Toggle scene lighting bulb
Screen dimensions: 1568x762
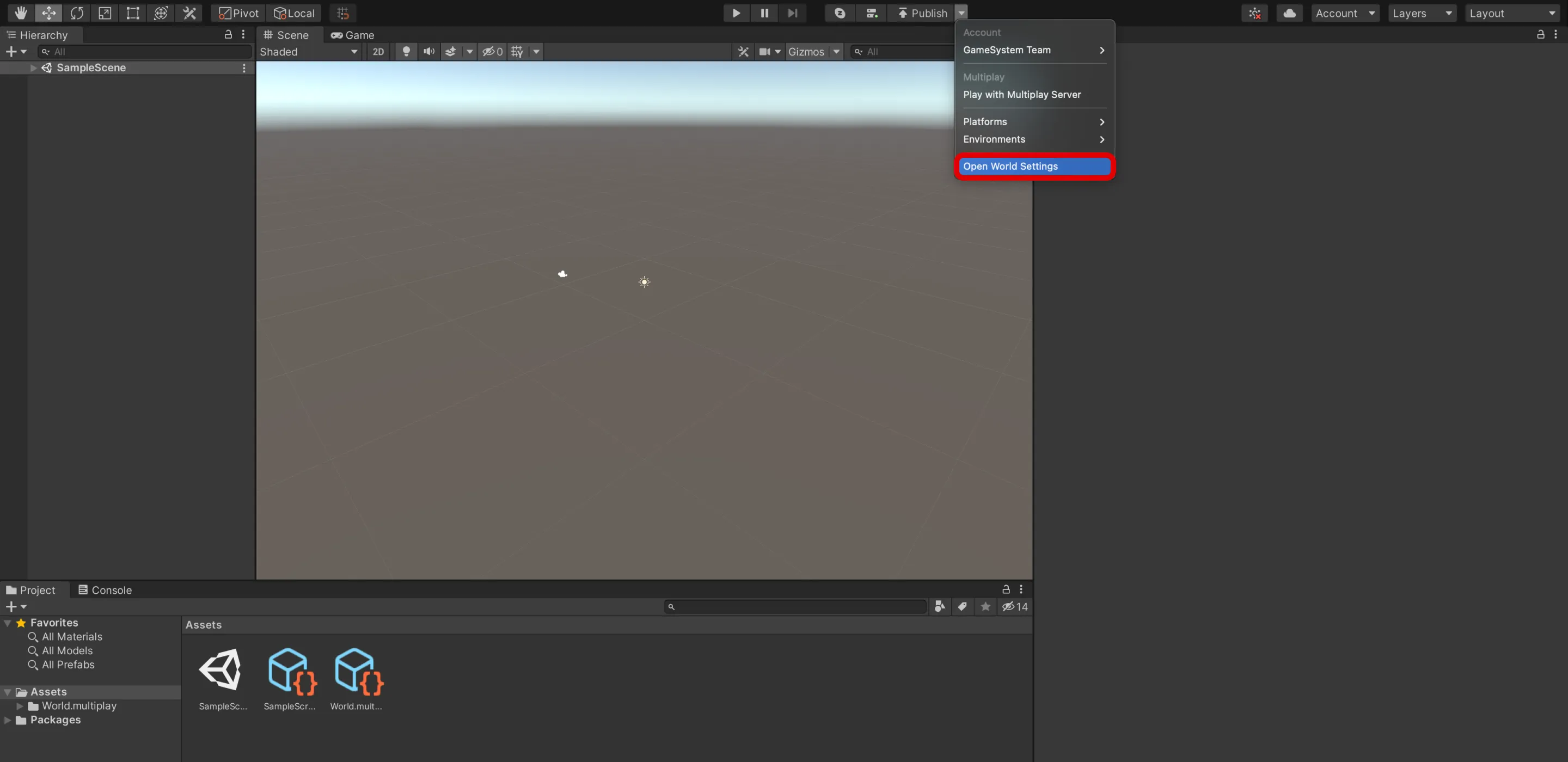click(407, 52)
